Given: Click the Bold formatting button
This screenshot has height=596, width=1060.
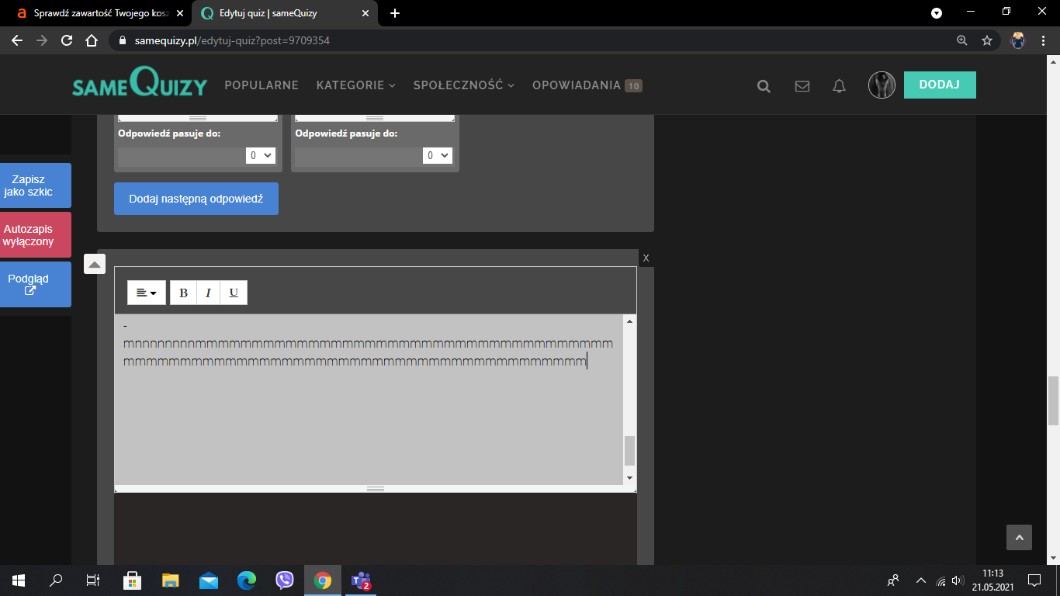Looking at the screenshot, I should (x=183, y=292).
